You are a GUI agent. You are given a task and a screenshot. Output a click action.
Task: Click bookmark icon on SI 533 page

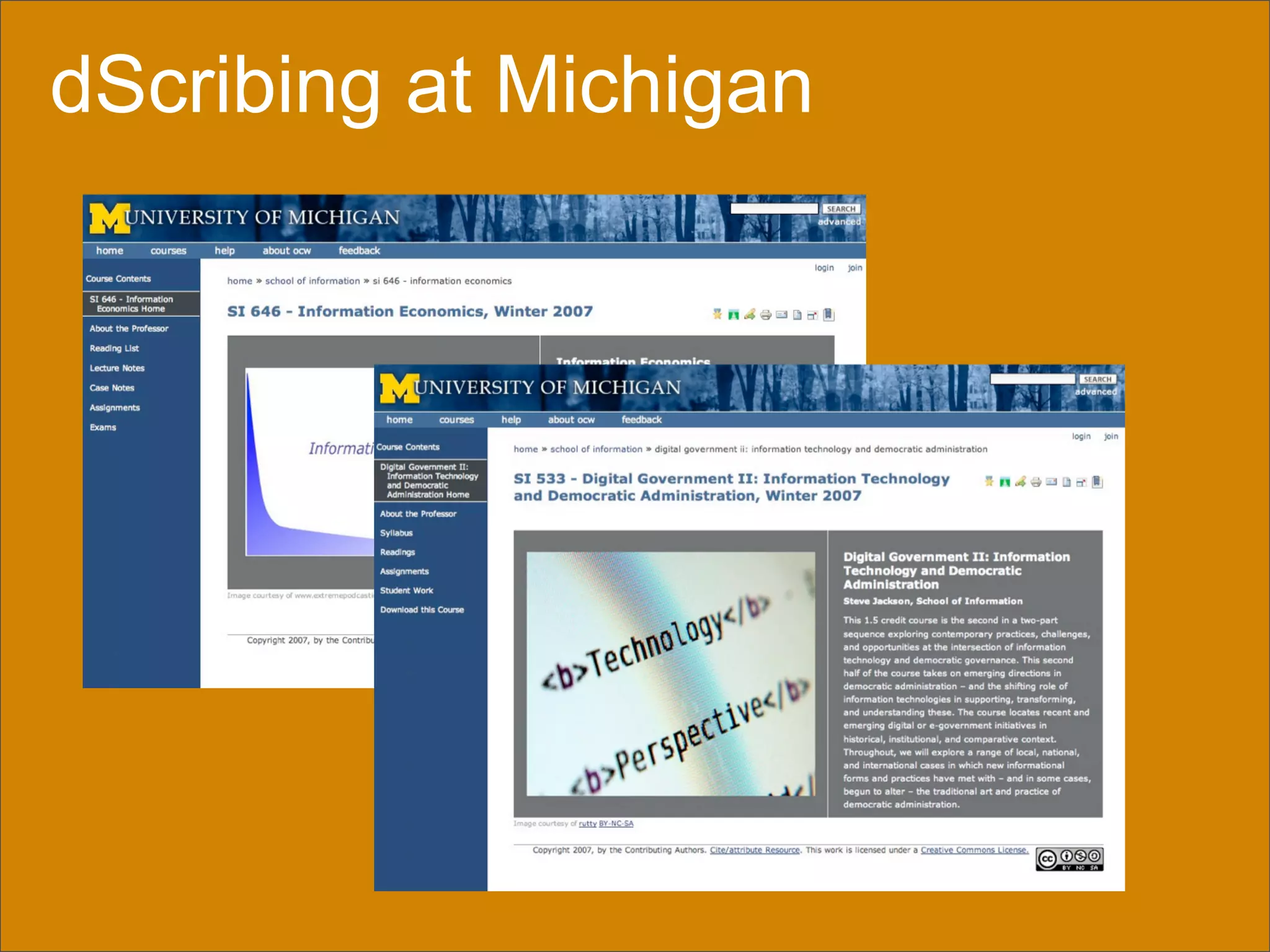[x=1097, y=482]
